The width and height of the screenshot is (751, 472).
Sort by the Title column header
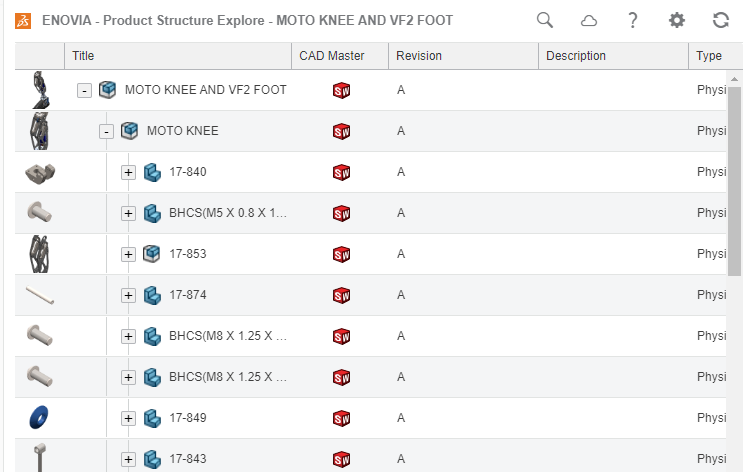178,56
